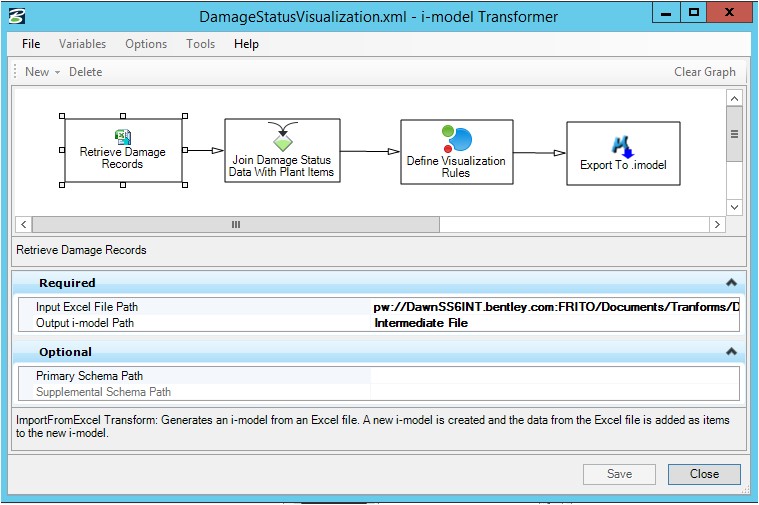Viewport: 759px width, 505px height.
Task: Click the Supplemental Schema Path value field
Action: pyautogui.click(x=555, y=392)
